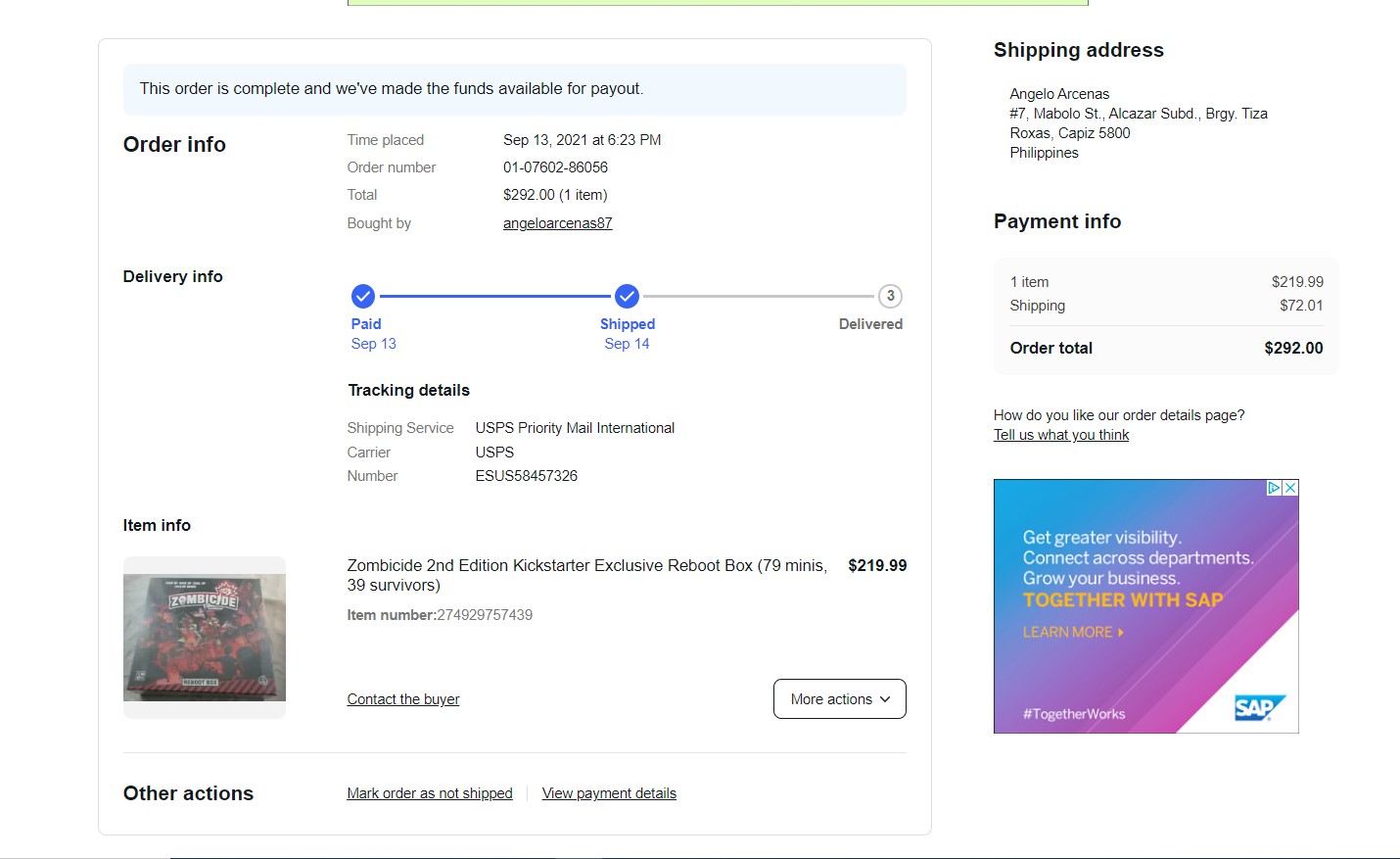Click the tracking number ESUS58457326
The height and width of the screenshot is (859, 1400).
[x=526, y=476]
